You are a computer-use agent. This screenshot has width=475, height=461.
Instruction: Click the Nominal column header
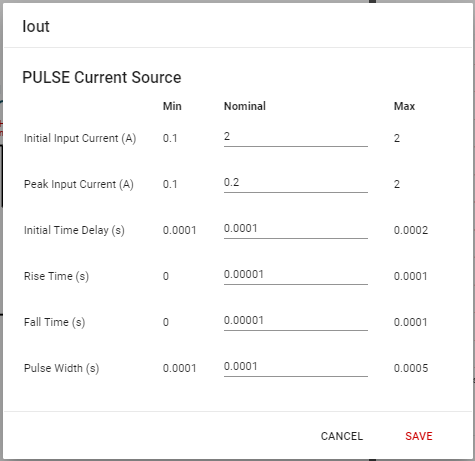[245, 106]
